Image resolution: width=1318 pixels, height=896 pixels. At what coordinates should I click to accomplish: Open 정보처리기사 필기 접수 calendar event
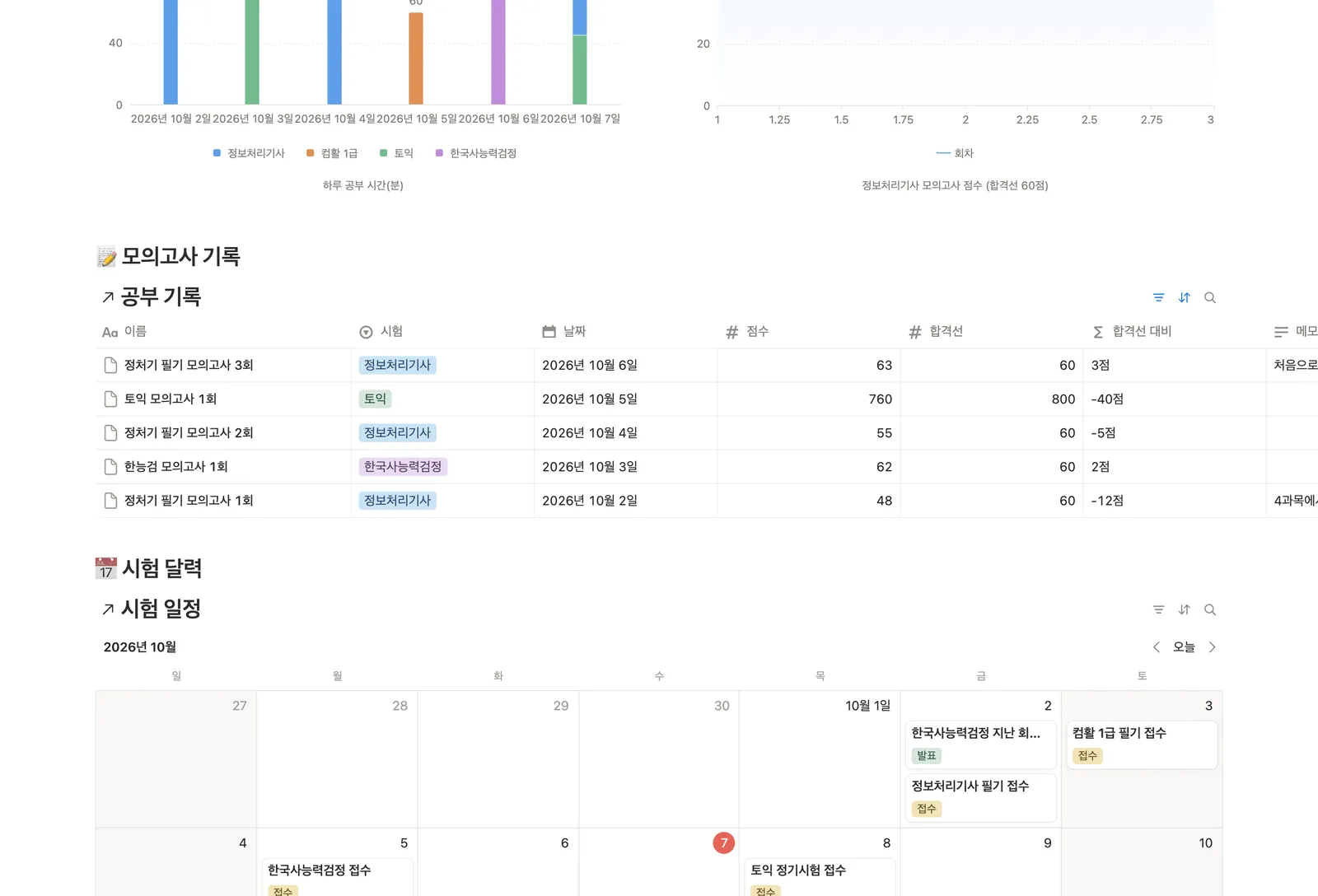tap(981, 797)
